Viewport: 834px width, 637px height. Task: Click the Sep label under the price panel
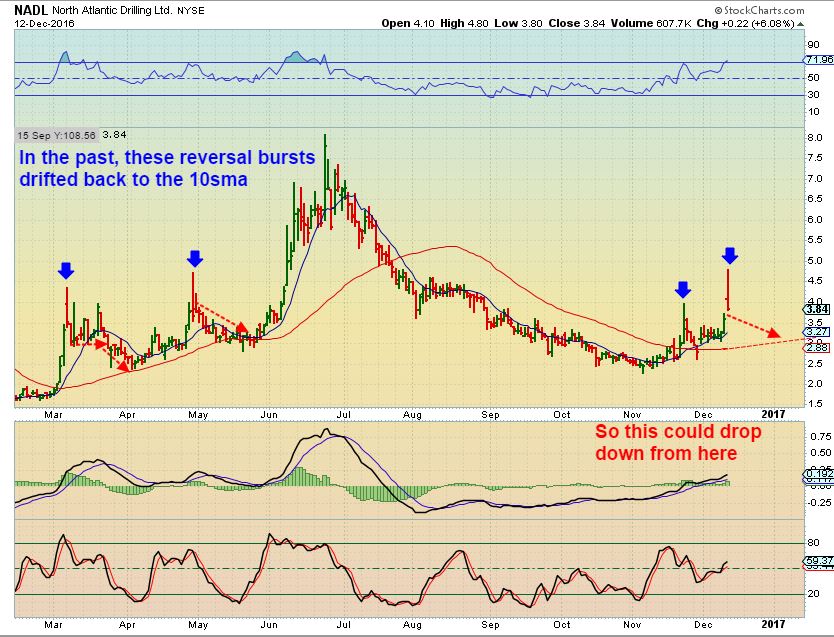coord(490,414)
